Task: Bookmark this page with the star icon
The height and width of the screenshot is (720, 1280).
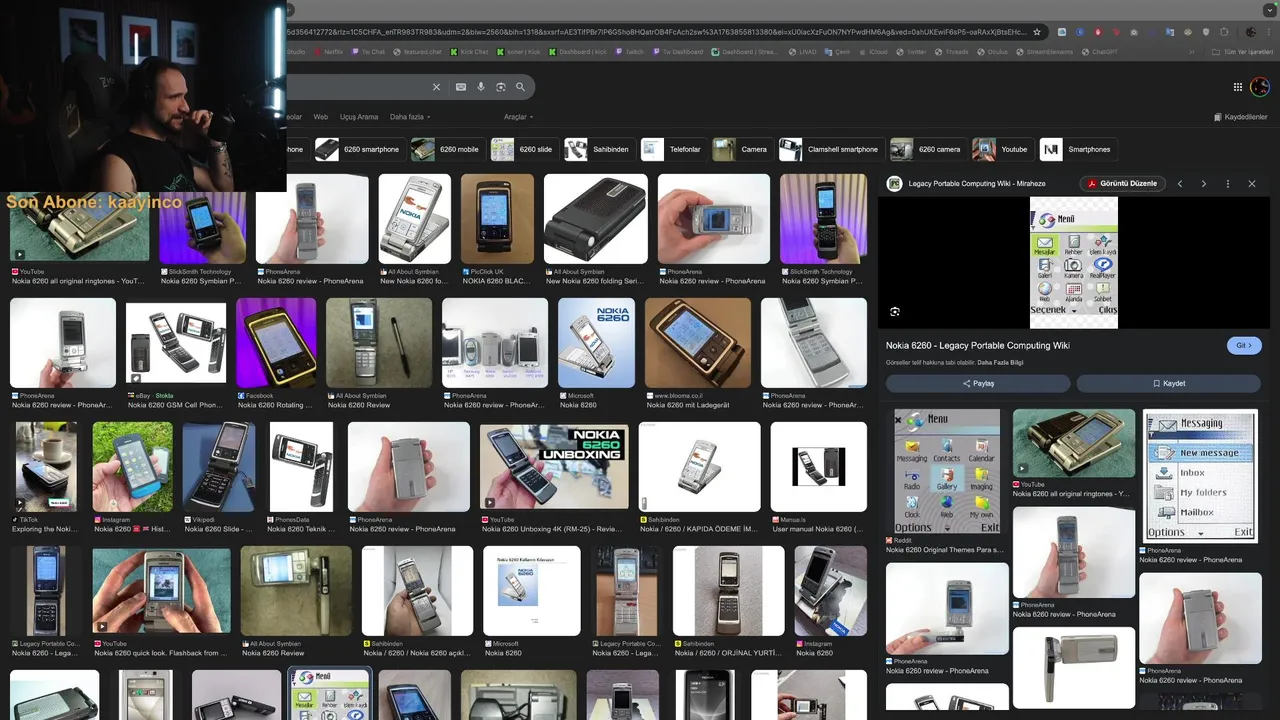Action: pos(1037,32)
